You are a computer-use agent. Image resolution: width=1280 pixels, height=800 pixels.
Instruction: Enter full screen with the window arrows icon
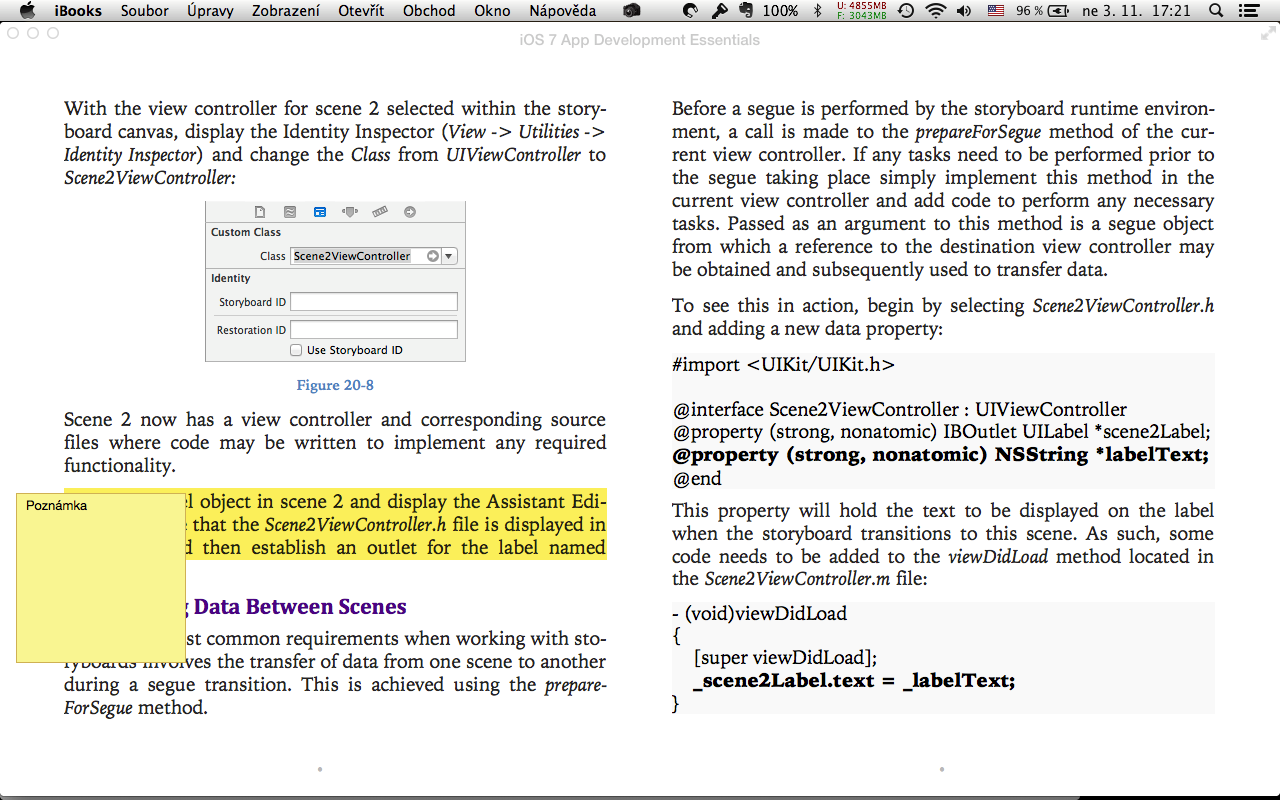point(1268,33)
